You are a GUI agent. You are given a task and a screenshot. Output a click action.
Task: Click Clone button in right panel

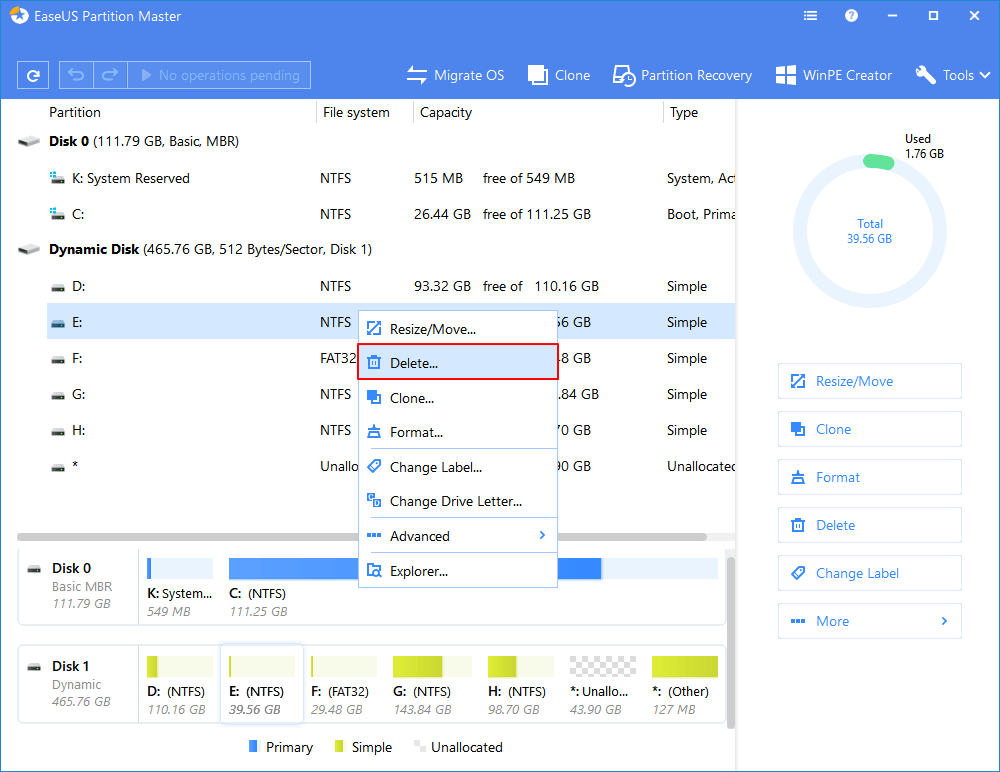tap(869, 429)
